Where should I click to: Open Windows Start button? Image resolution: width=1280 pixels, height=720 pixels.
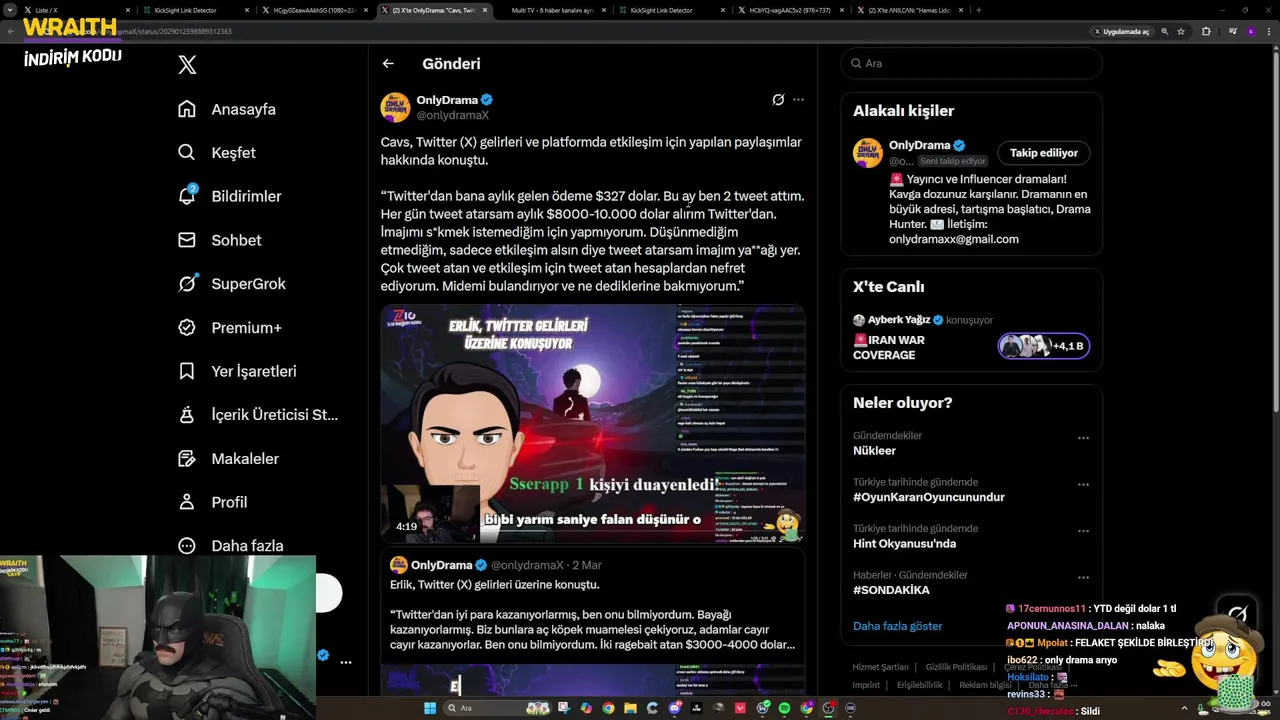[430, 708]
